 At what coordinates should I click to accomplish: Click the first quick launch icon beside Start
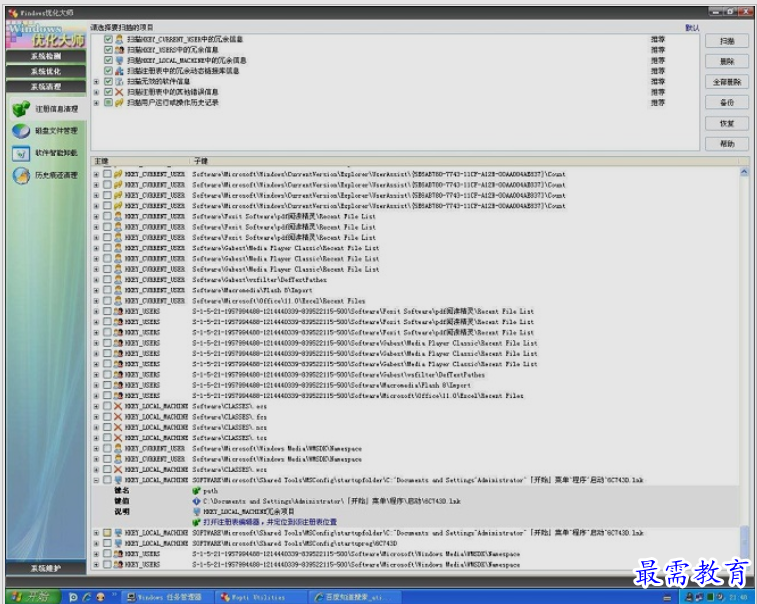click(73, 597)
